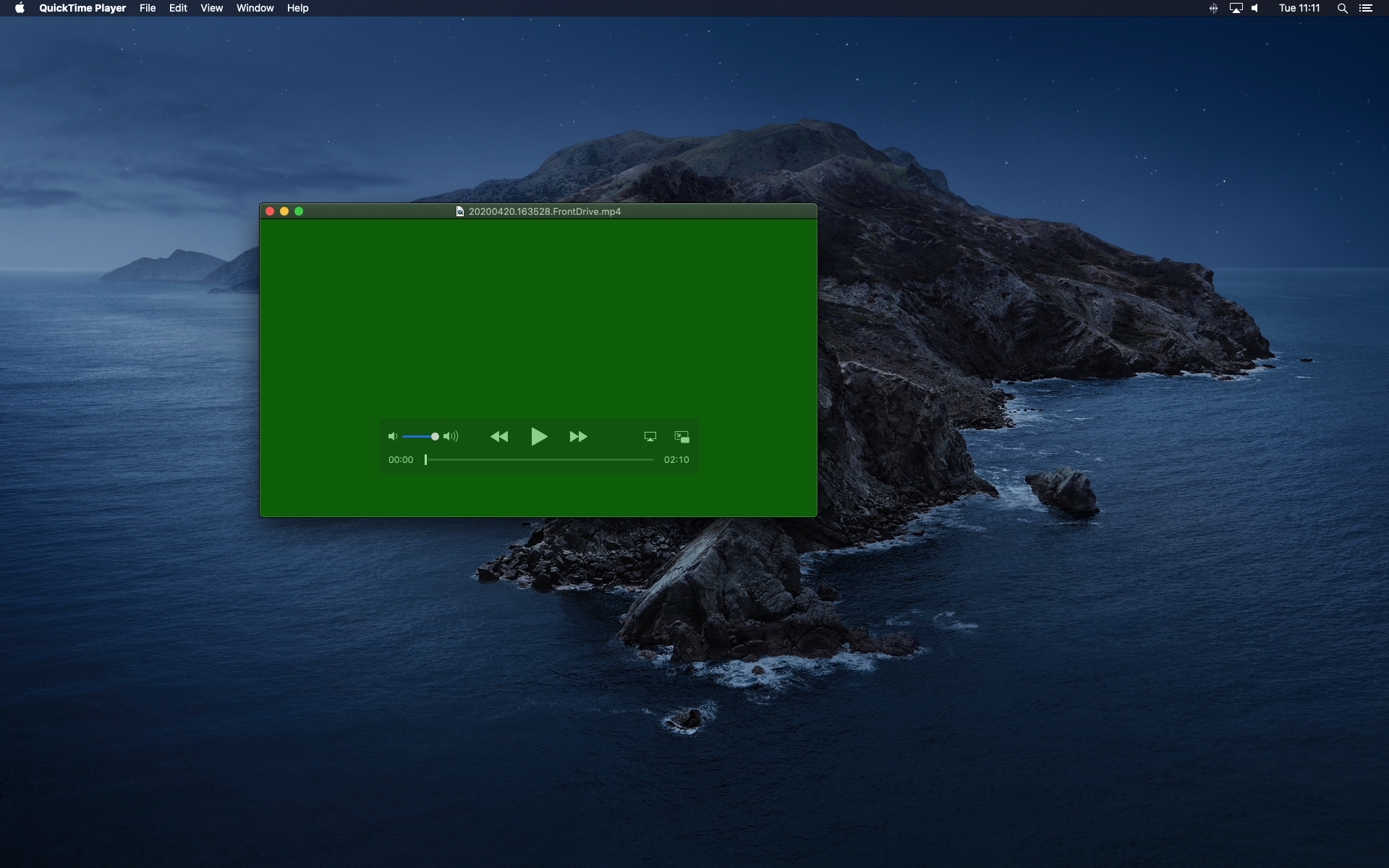This screenshot has width=1389, height=868.
Task: Open the View menu
Action: point(211,8)
